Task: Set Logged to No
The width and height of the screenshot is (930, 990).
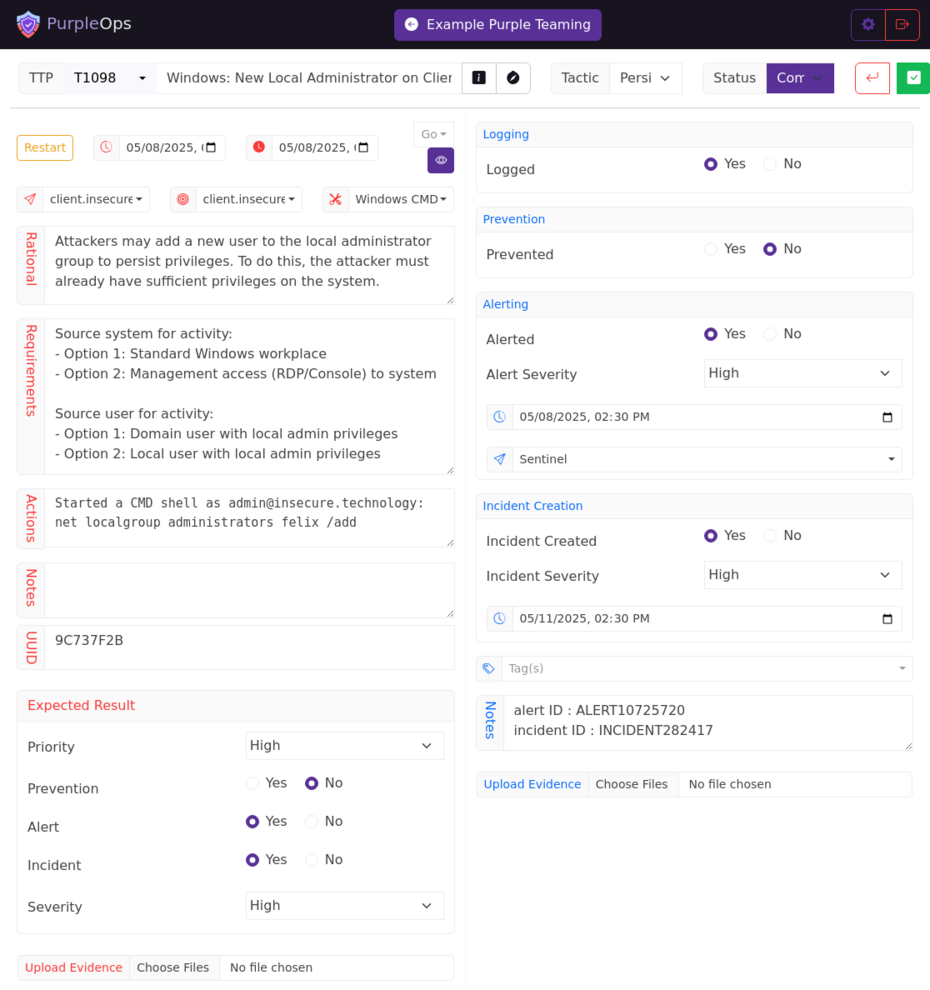Action: click(770, 164)
